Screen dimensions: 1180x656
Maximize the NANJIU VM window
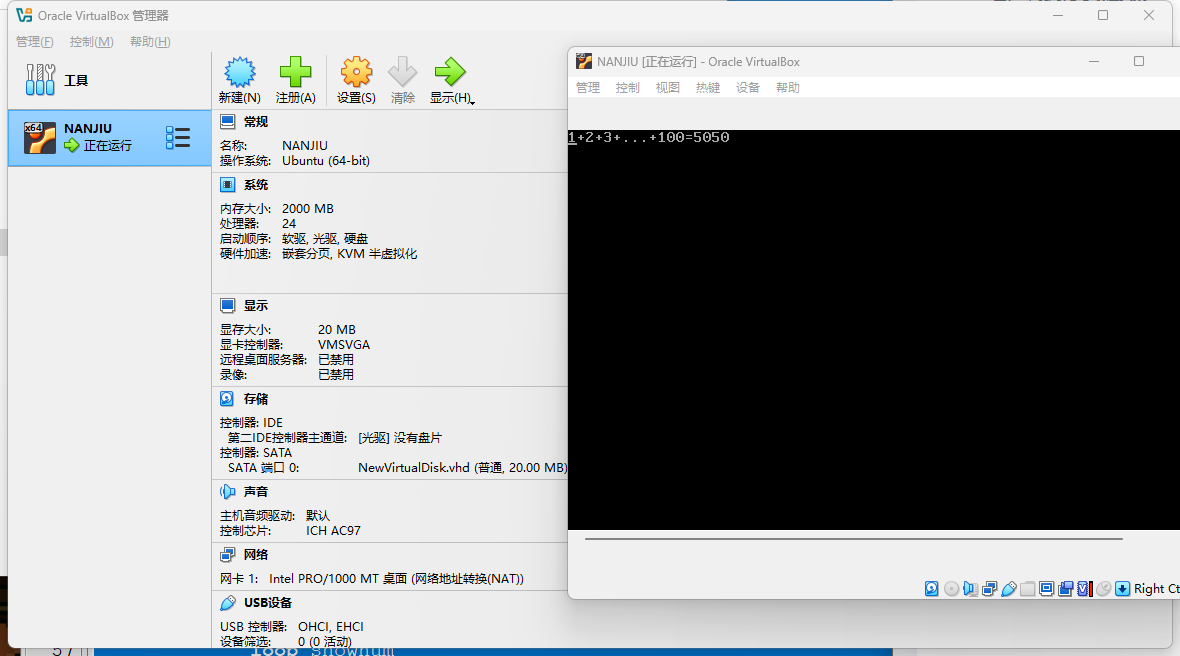click(1139, 61)
